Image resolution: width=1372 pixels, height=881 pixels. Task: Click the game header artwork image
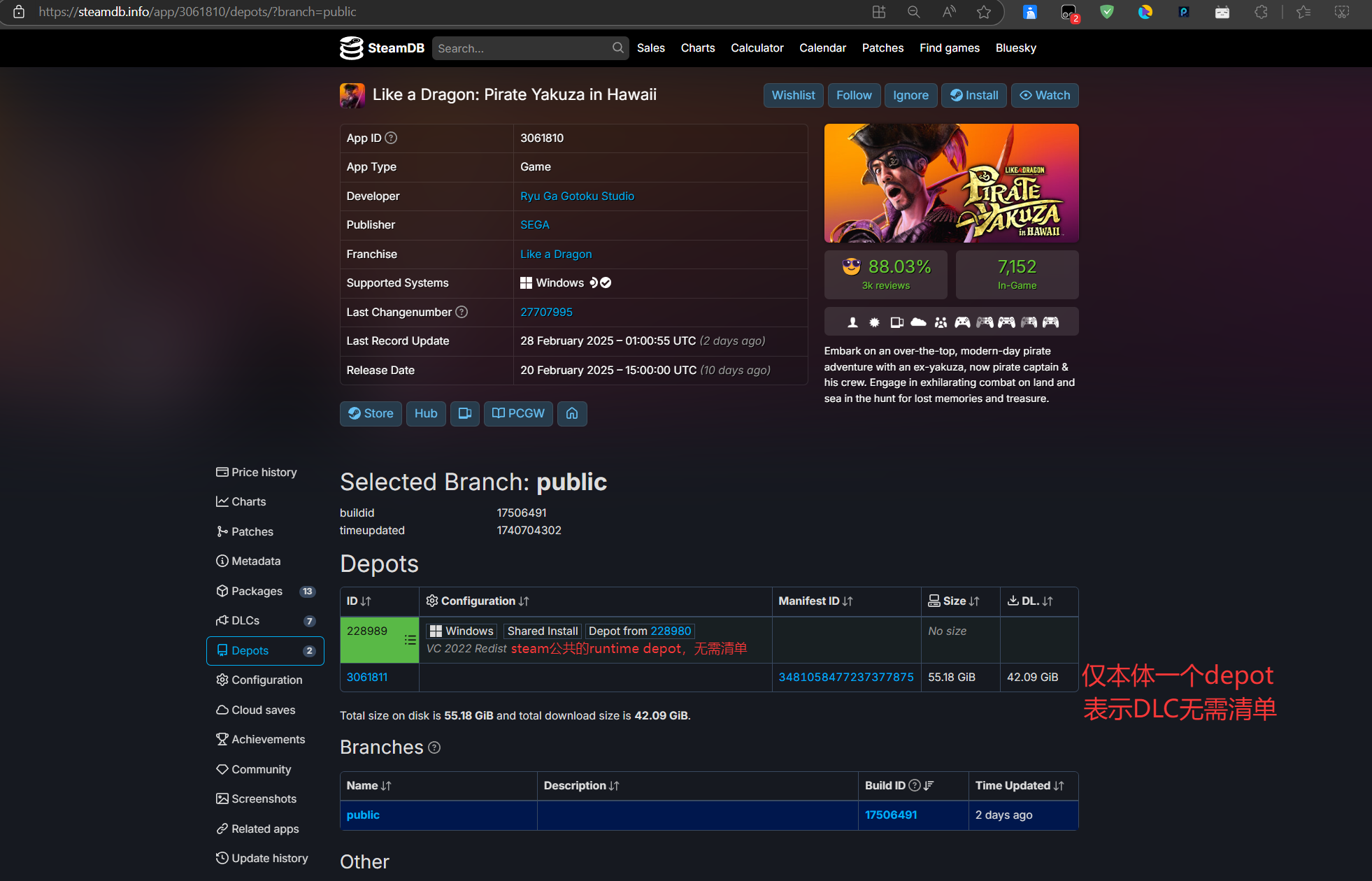[x=951, y=183]
